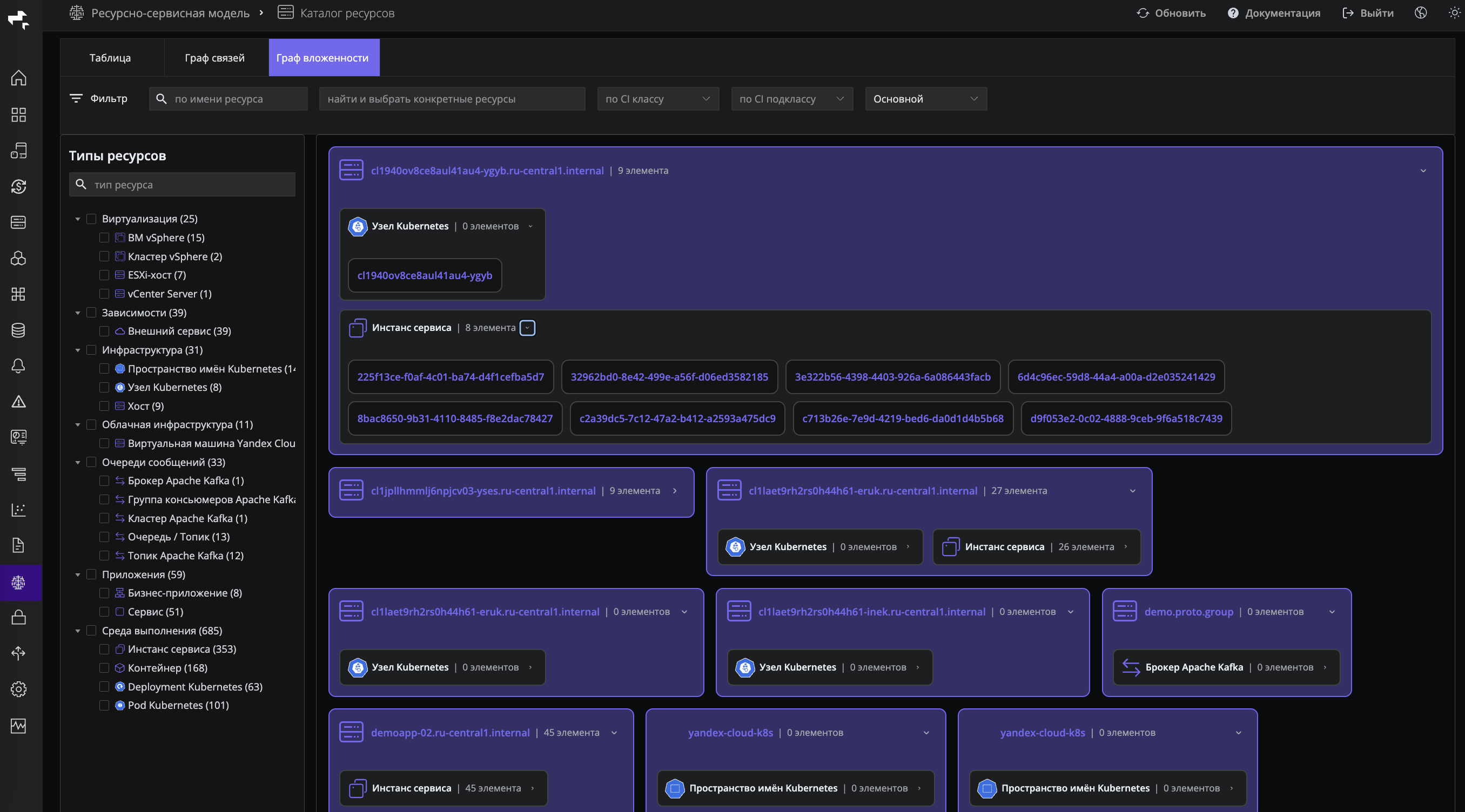
Task: Click the move arrows sidebar icon
Action: coord(19,653)
